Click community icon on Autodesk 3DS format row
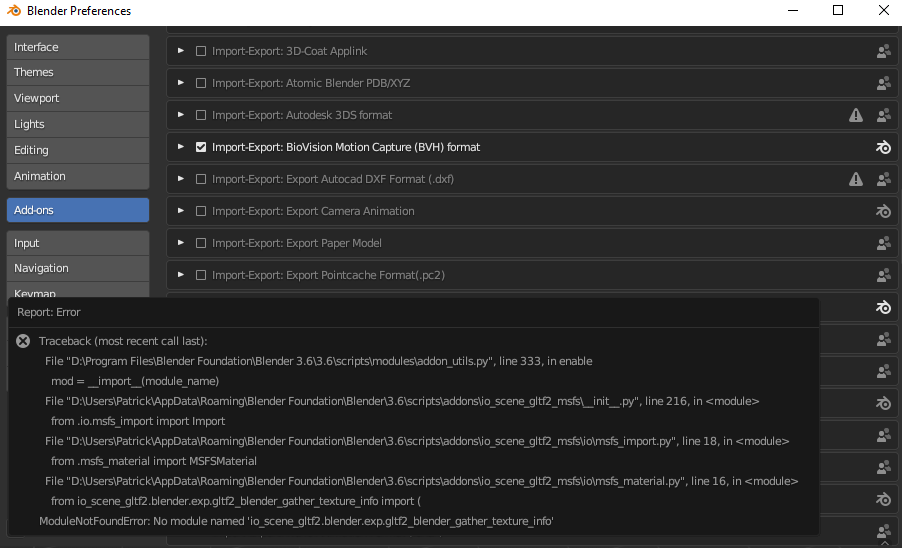The image size is (902, 548). (x=884, y=116)
